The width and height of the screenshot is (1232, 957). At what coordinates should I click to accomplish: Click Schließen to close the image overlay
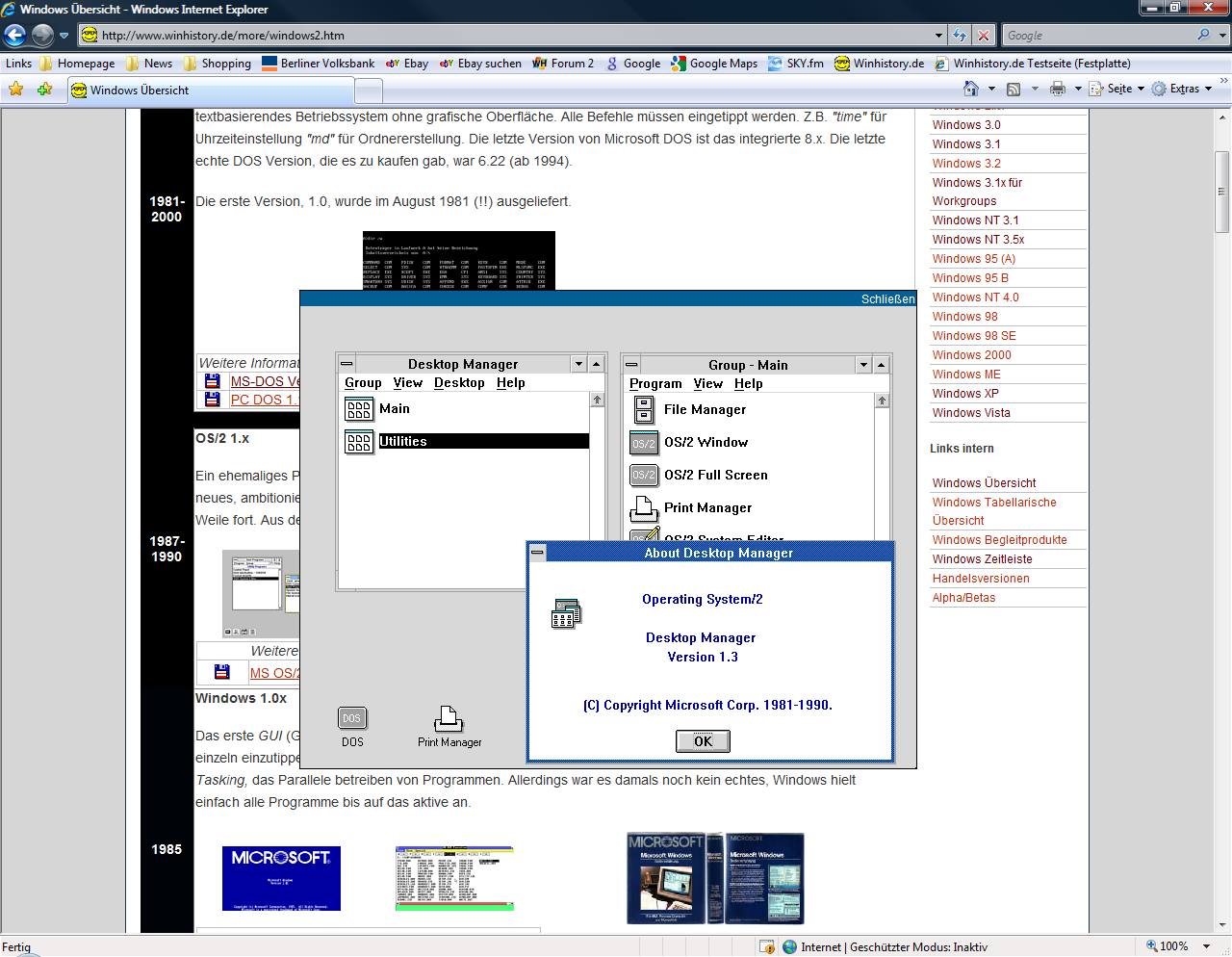point(887,299)
